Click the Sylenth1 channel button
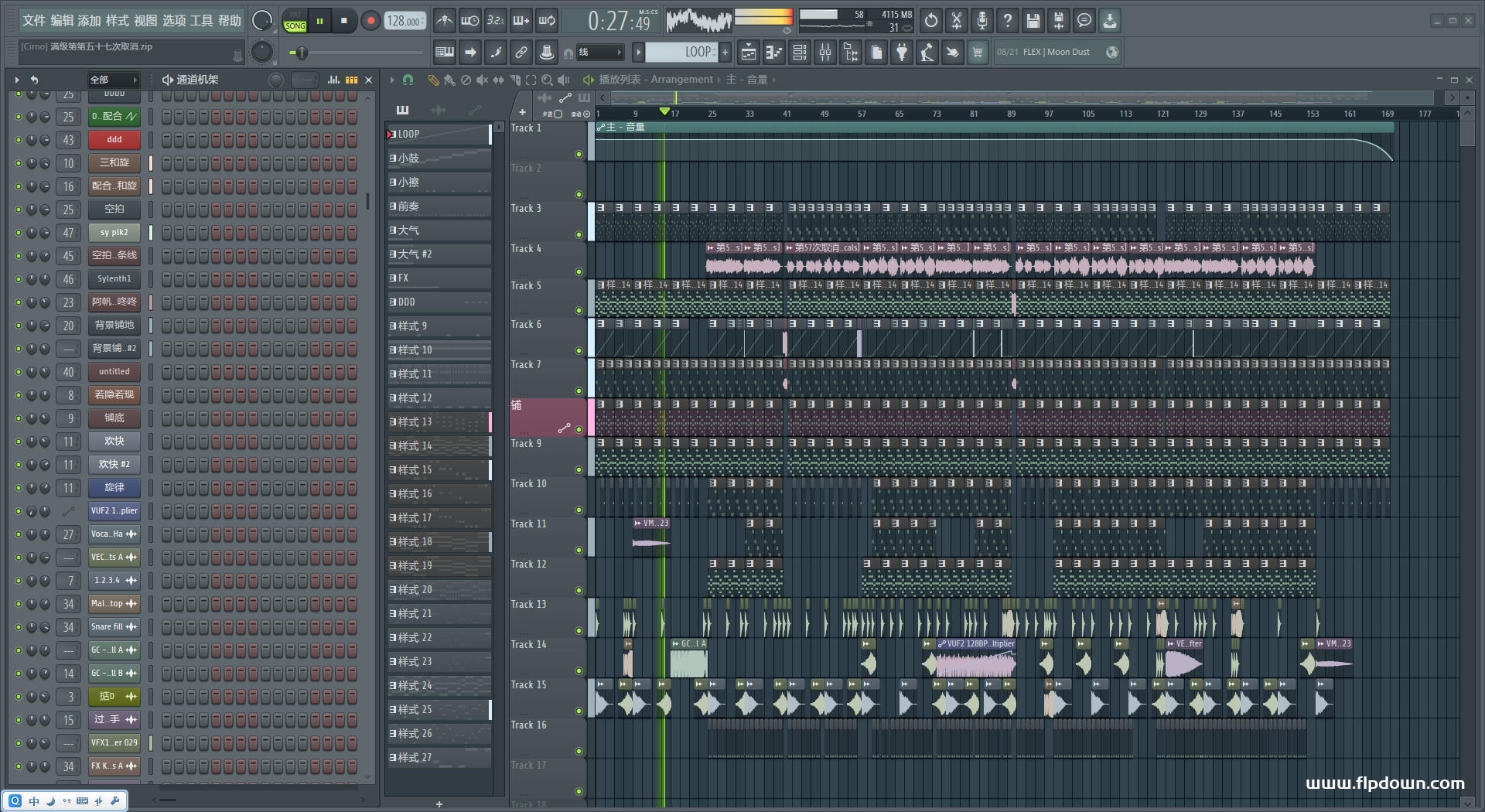This screenshot has height=812, width=1485. coord(114,279)
